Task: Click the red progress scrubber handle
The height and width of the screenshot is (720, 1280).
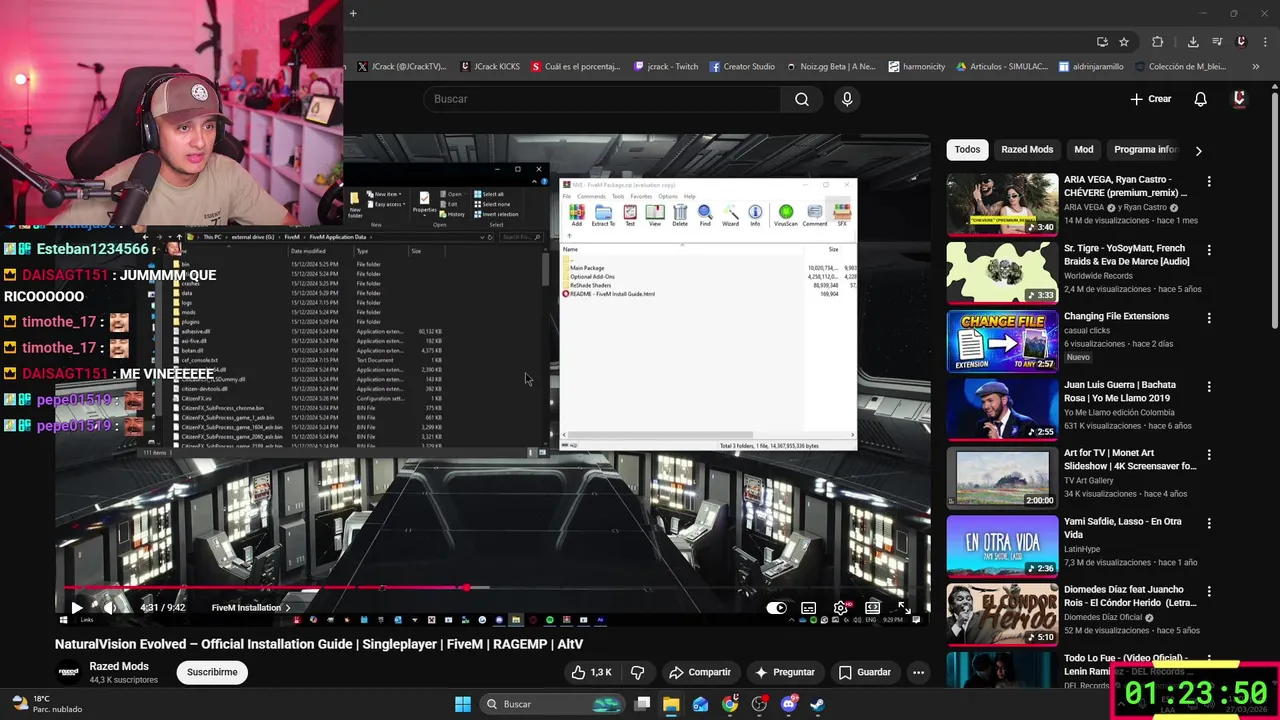Action: (467, 588)
